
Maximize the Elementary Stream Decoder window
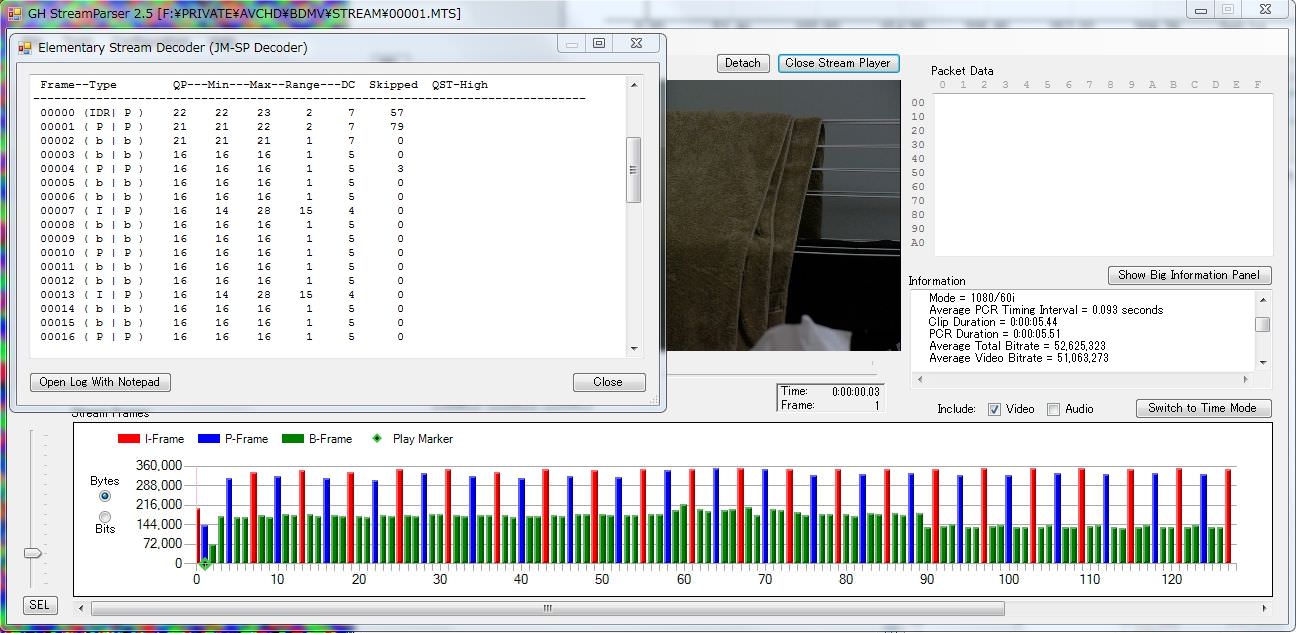pos(599,44)
